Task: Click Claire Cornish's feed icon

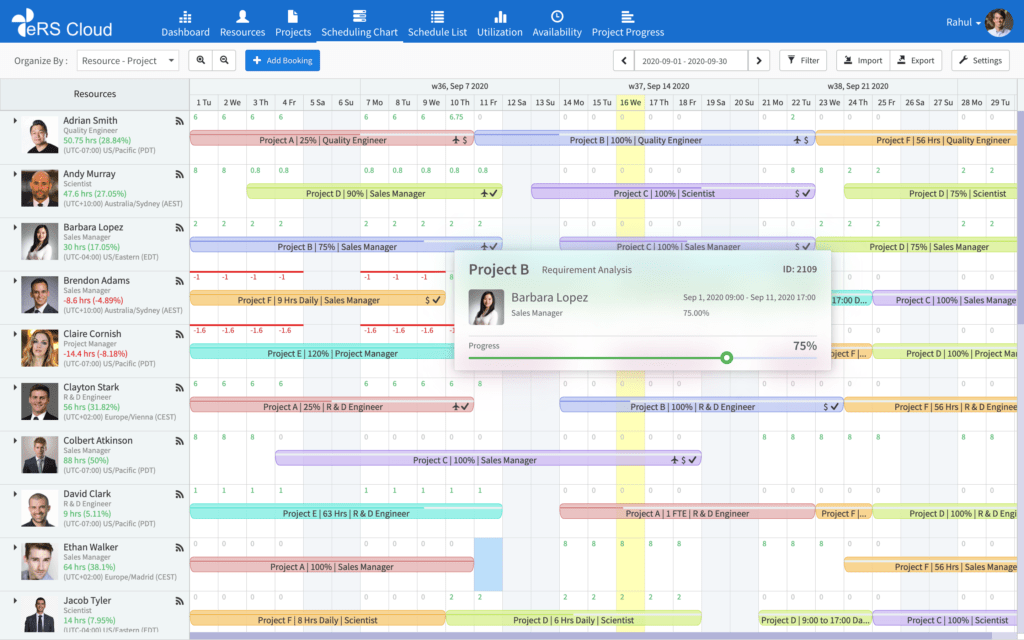Action: pos(179,334)
